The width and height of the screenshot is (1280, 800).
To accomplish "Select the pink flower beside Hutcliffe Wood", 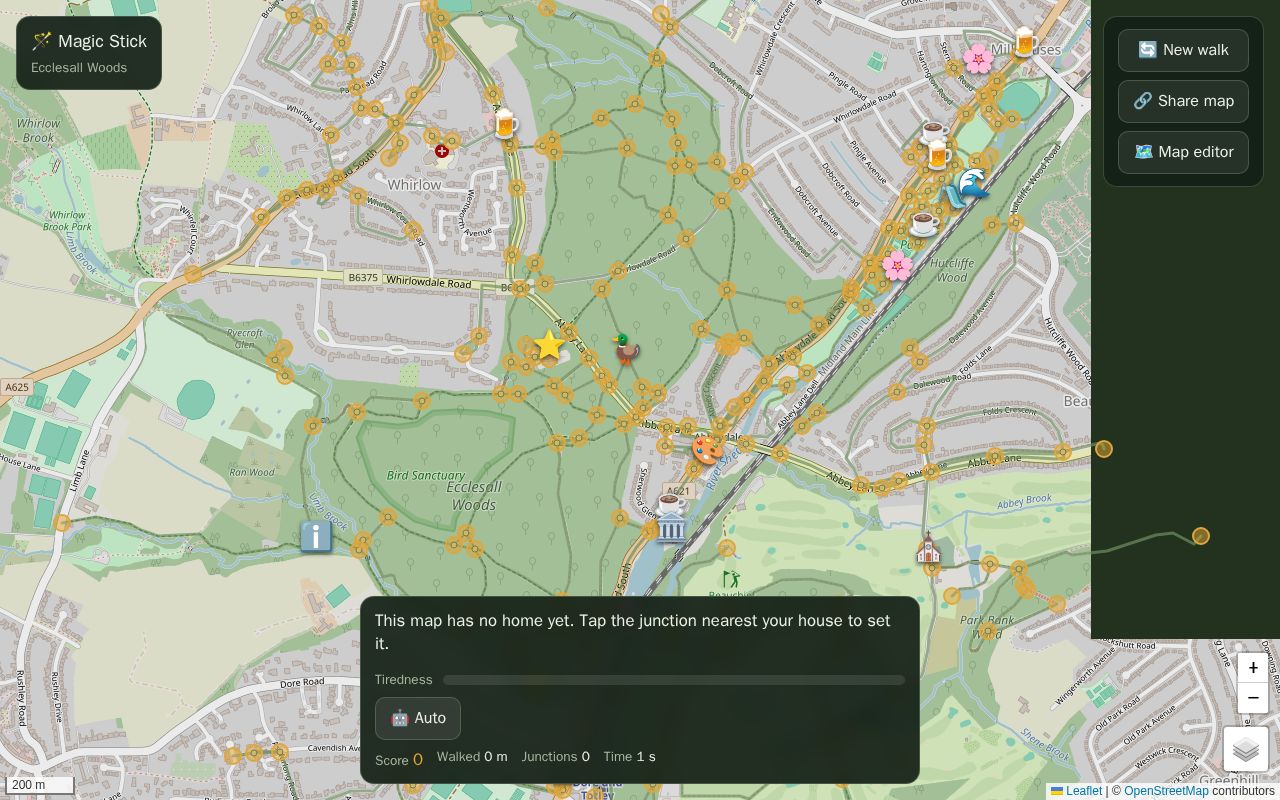I will point(897,265).
